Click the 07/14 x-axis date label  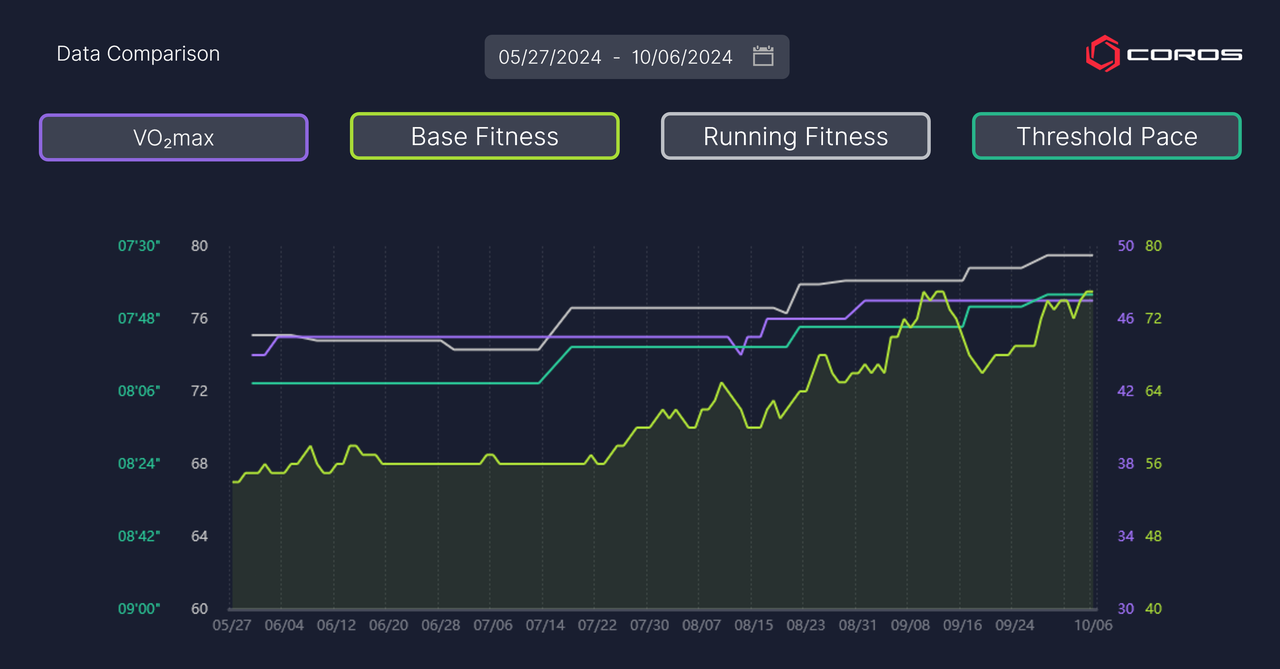(545, 625)
